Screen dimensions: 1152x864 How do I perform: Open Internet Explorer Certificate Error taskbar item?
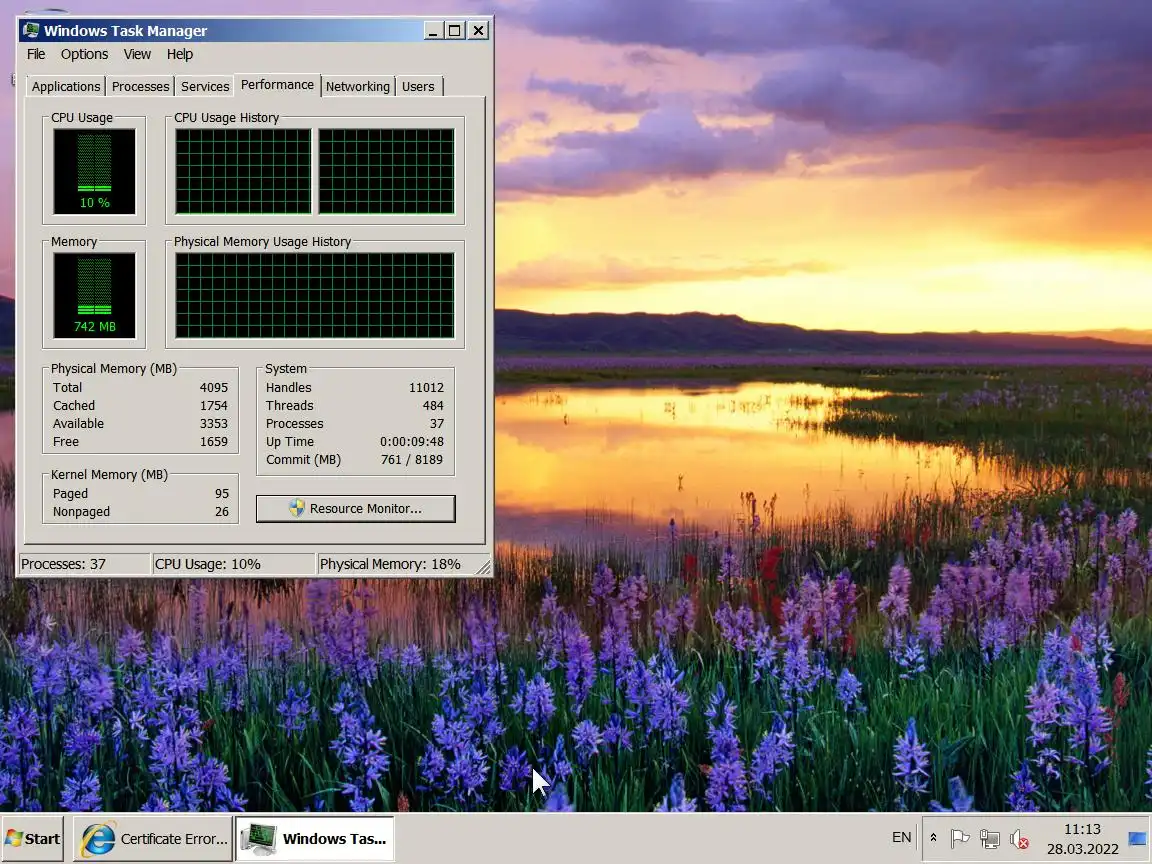coord(153,838)
